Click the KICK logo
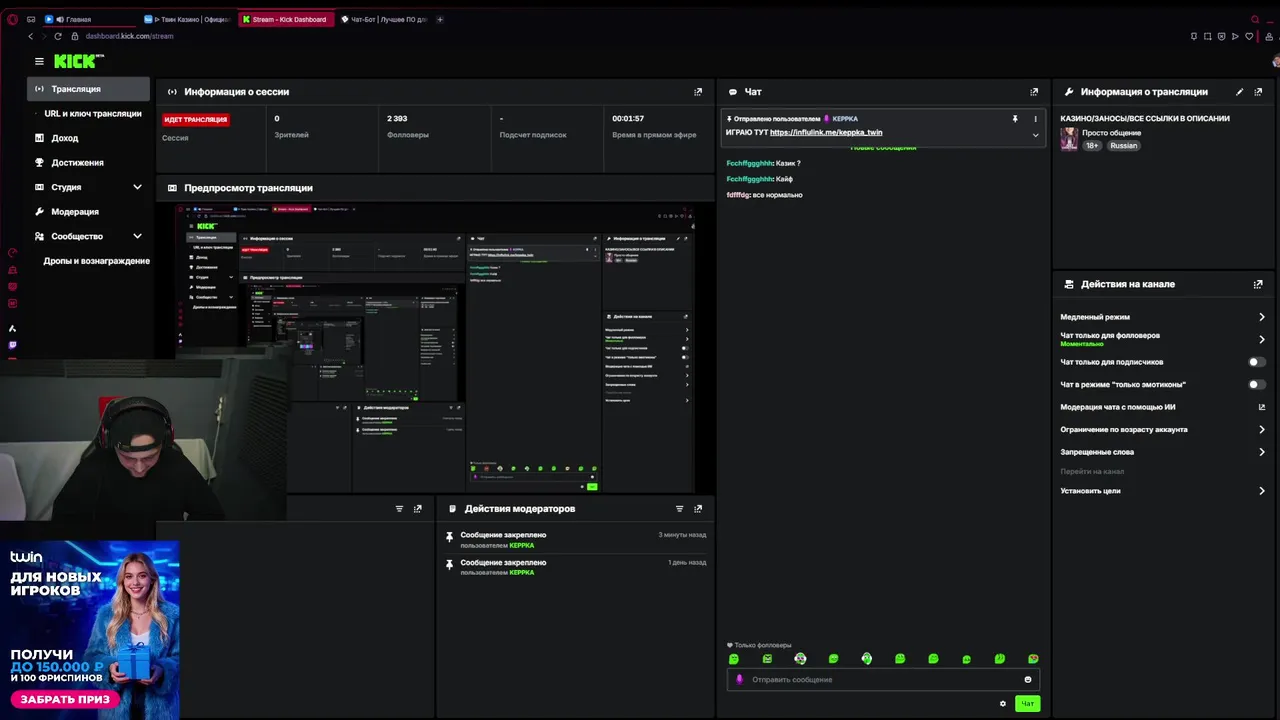The width and height of the screenshot is (1280, 720). [78, 61]
